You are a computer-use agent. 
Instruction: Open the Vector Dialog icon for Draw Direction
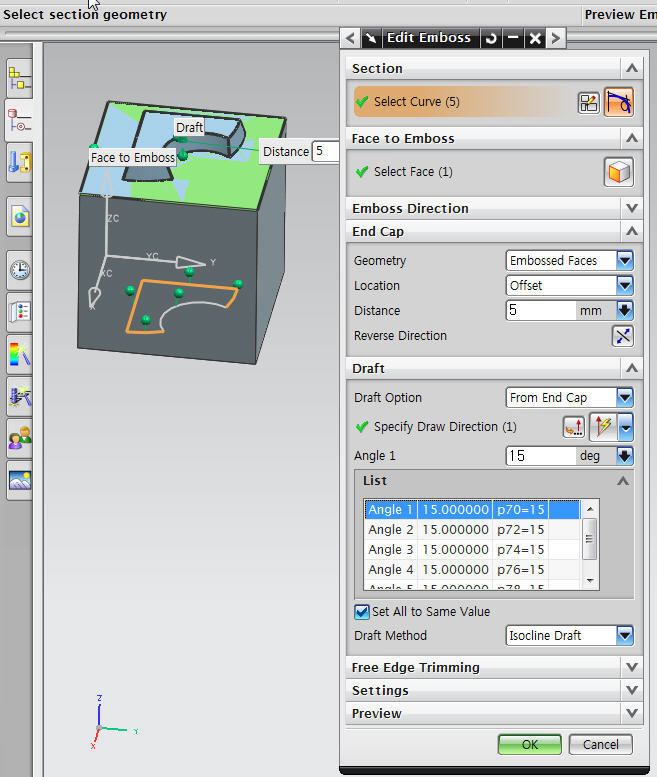coord(574,427)
